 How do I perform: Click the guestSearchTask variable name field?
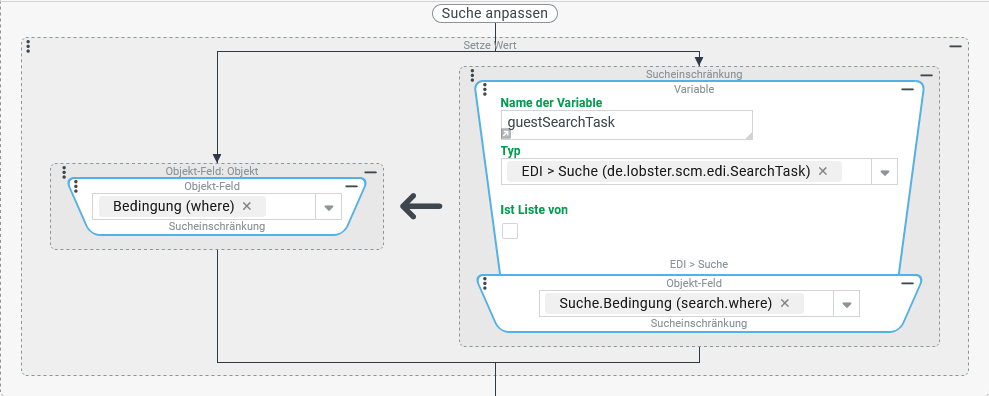pyautogui.click(x=627, y=125)
